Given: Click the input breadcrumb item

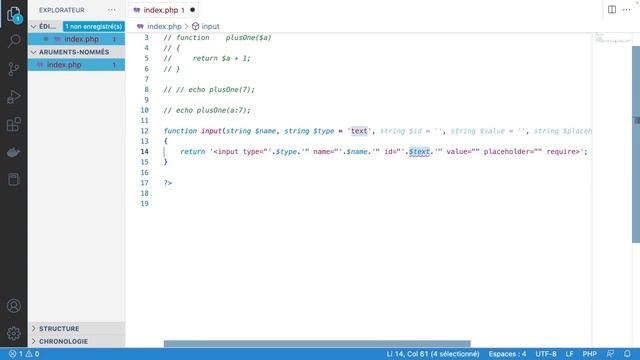Looking at the screenshot, I should coord(210,26).
